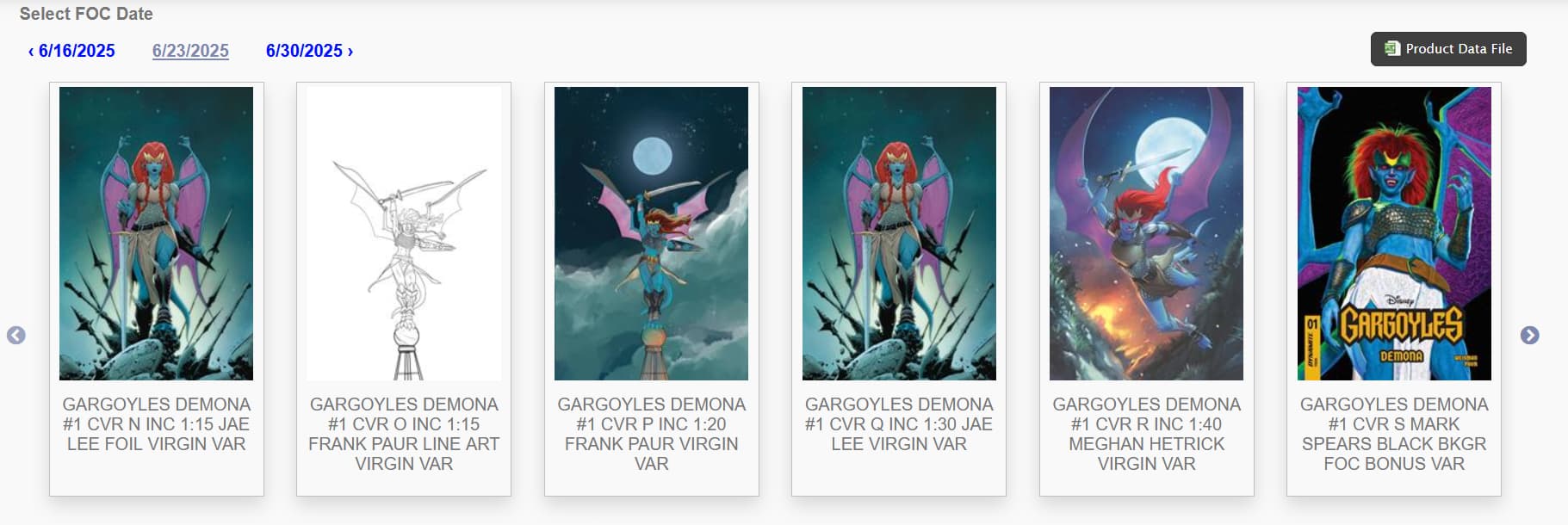Download the Product Data File

1447,49
